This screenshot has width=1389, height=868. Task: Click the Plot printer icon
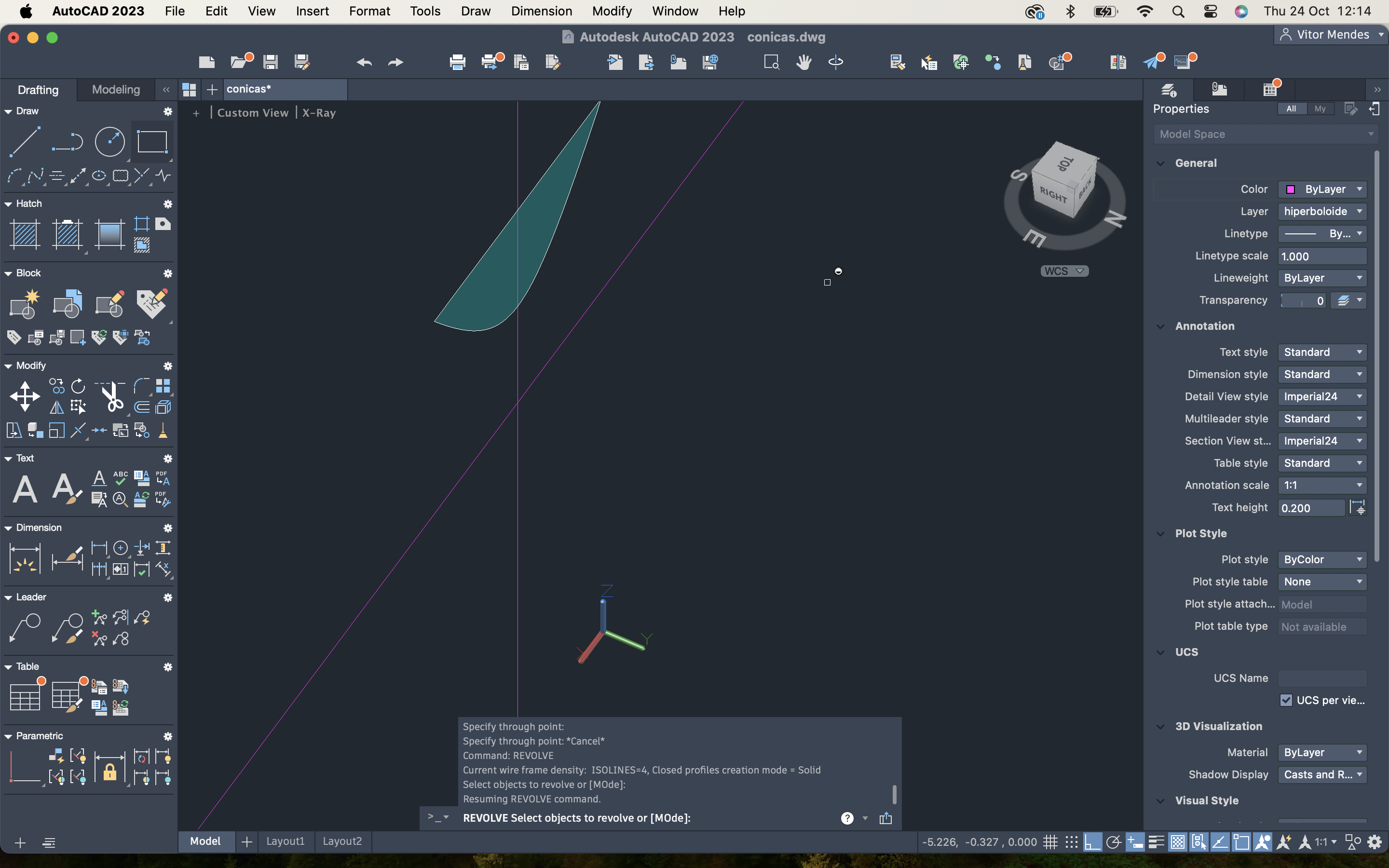click(457, 61)
